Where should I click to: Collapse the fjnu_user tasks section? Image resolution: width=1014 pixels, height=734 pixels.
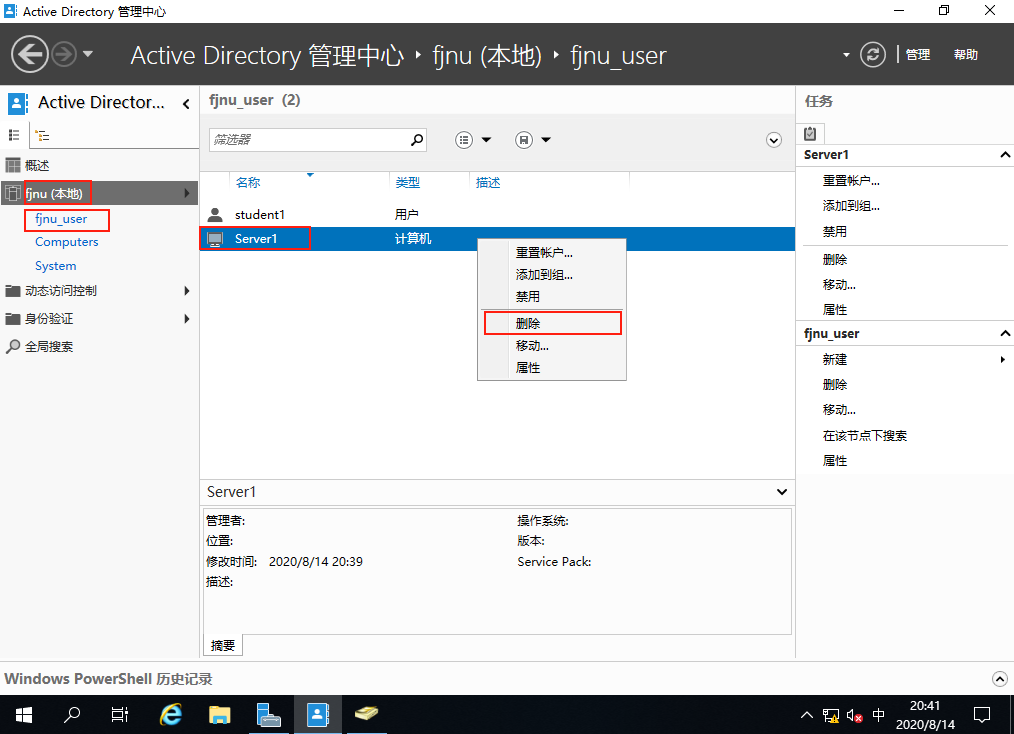pyautogui.click(x=1004, y=334)
